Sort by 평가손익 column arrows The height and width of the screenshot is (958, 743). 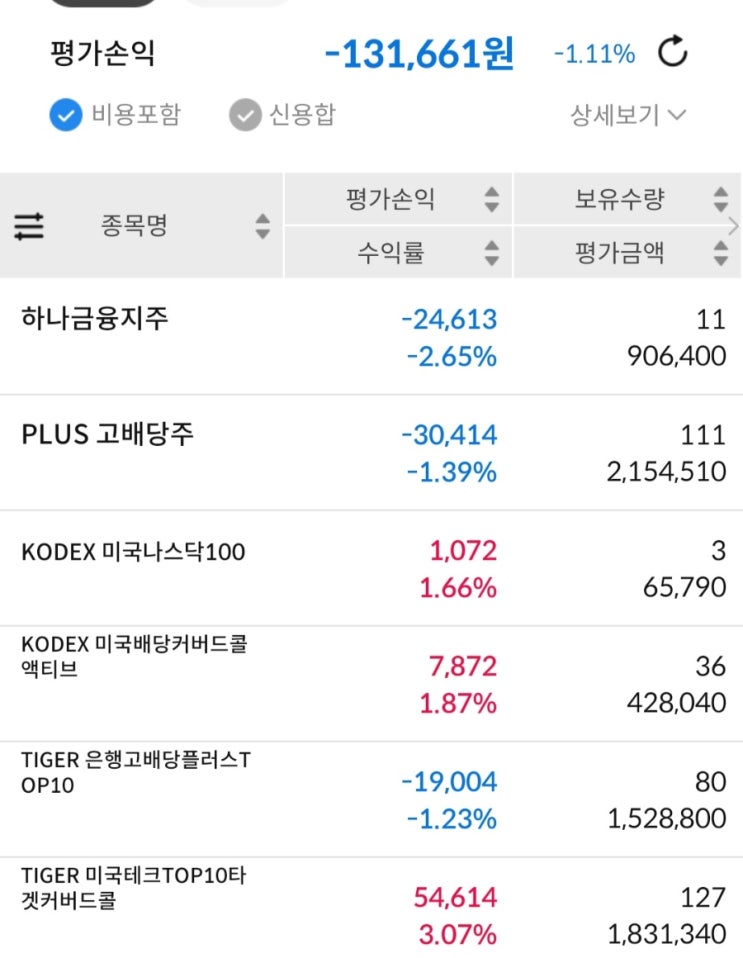point(491,200)
